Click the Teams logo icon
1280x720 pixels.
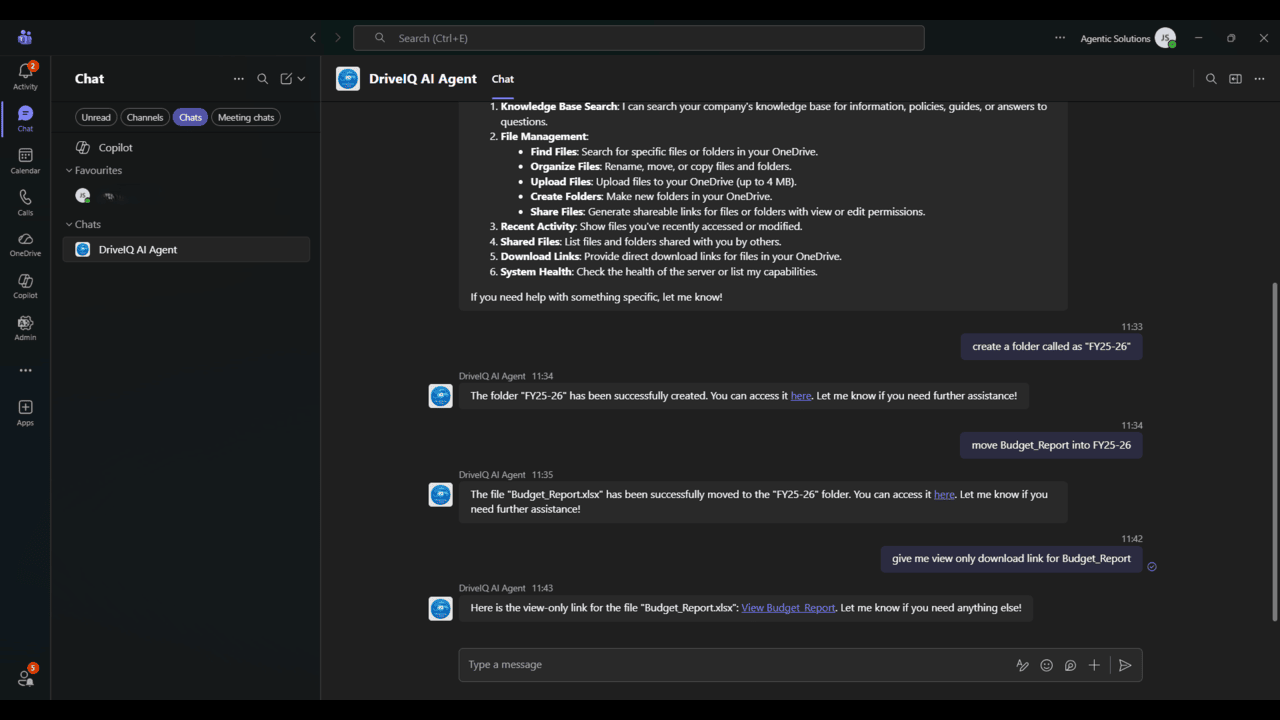click(x=25, y=38)
